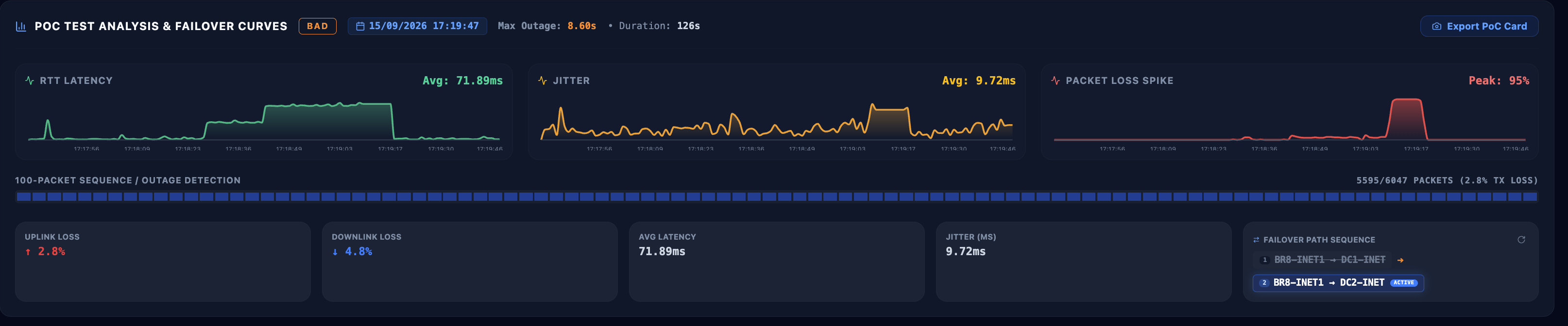The image size is (1568, 326).
Task: Click the RTT Latency pulse icon
Action: pyautogui.click(x=29, y=80)
